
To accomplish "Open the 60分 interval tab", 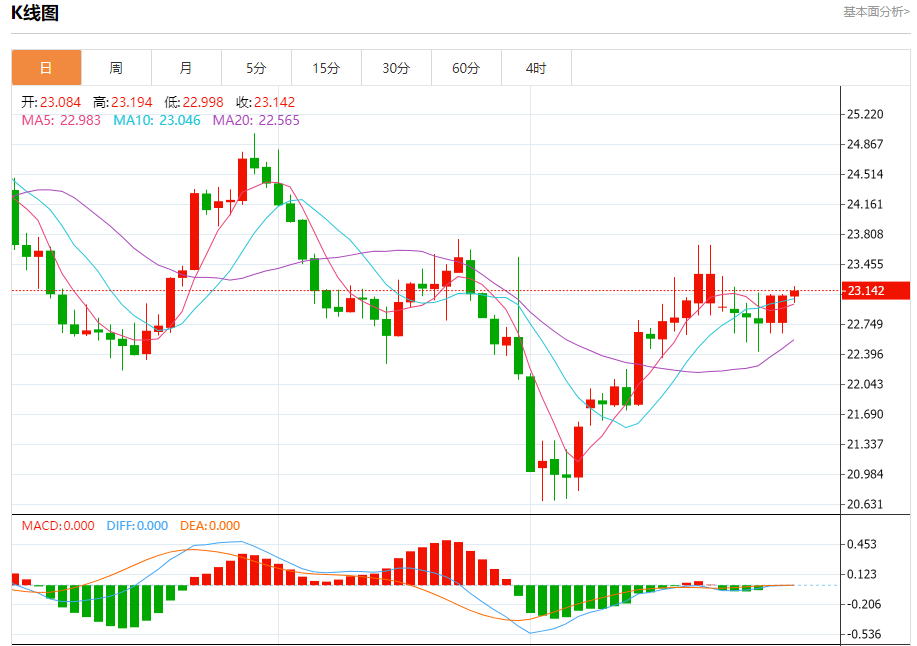I will (466, 68).
